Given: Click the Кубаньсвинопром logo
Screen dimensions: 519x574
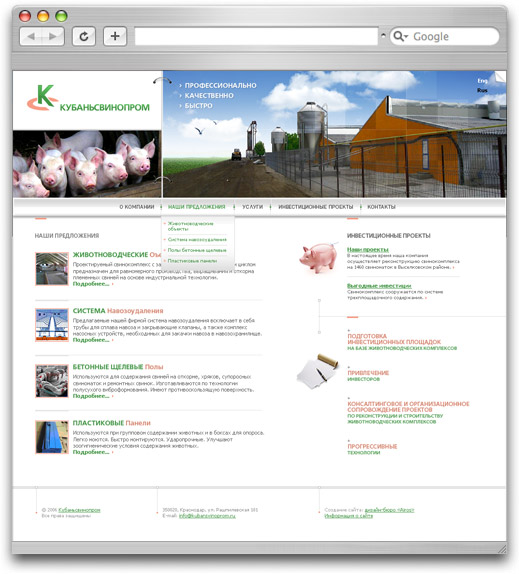Looking at the screenshot, I should pos(88,98).
